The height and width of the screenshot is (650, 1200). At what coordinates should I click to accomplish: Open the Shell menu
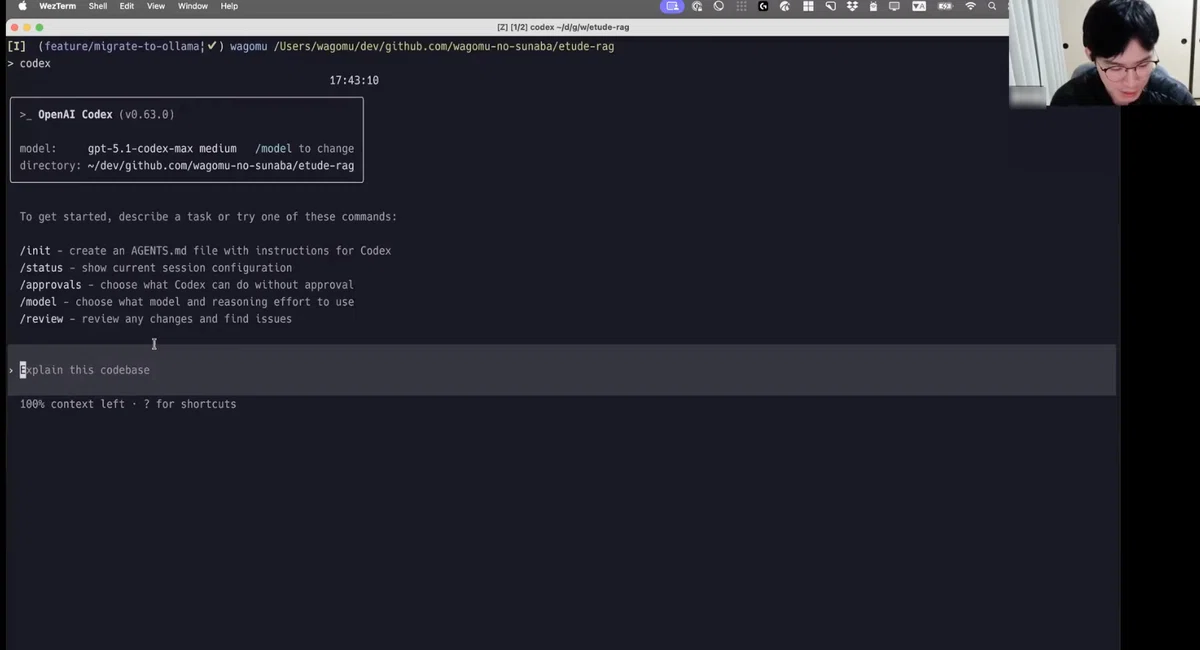[x=98, y=6]
